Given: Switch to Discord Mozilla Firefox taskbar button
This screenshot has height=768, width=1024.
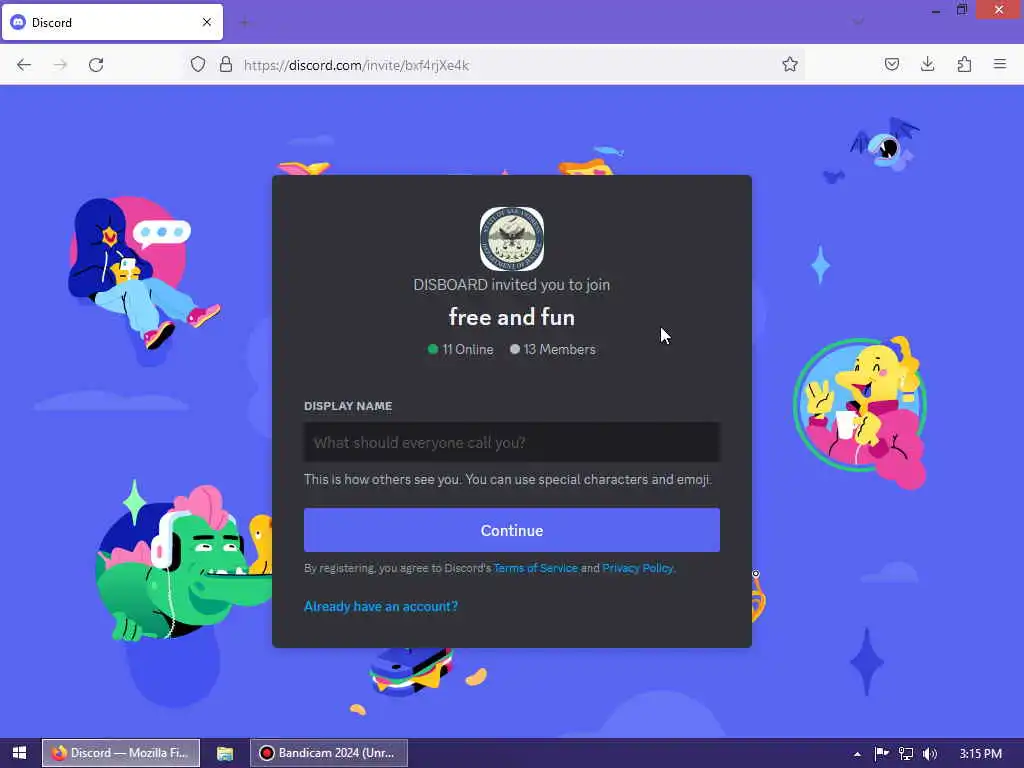Looking at the screenshot, I should [121, 753].
